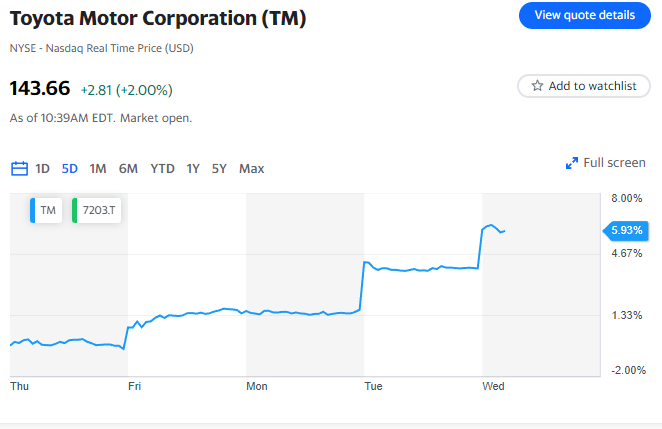Show year-to-date YTD range
Image resolution: width=662 pixels, height=429 pixels.
click(162, 168)
